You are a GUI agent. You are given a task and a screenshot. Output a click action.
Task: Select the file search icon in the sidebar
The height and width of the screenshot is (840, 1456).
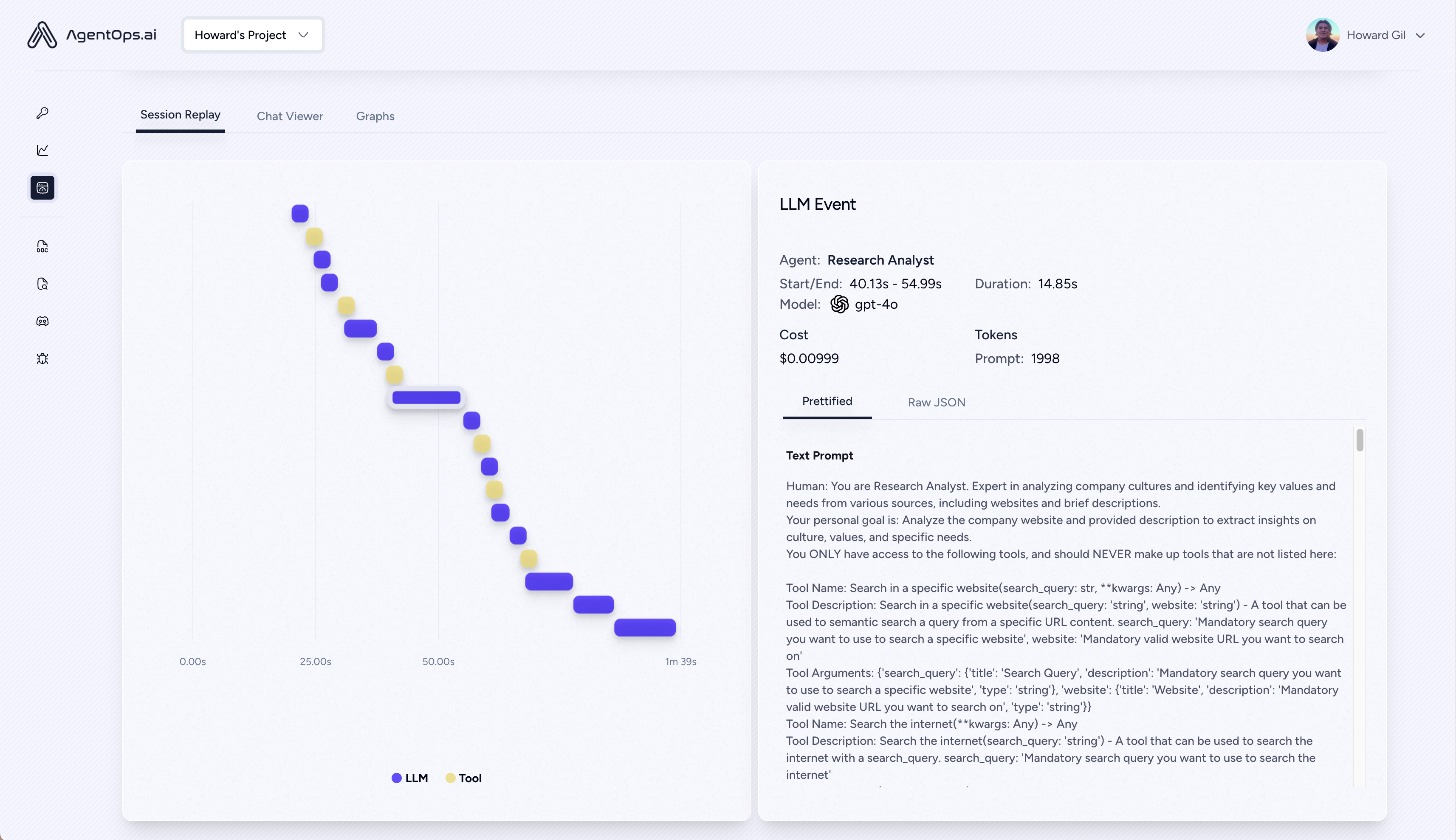point(43,284)
